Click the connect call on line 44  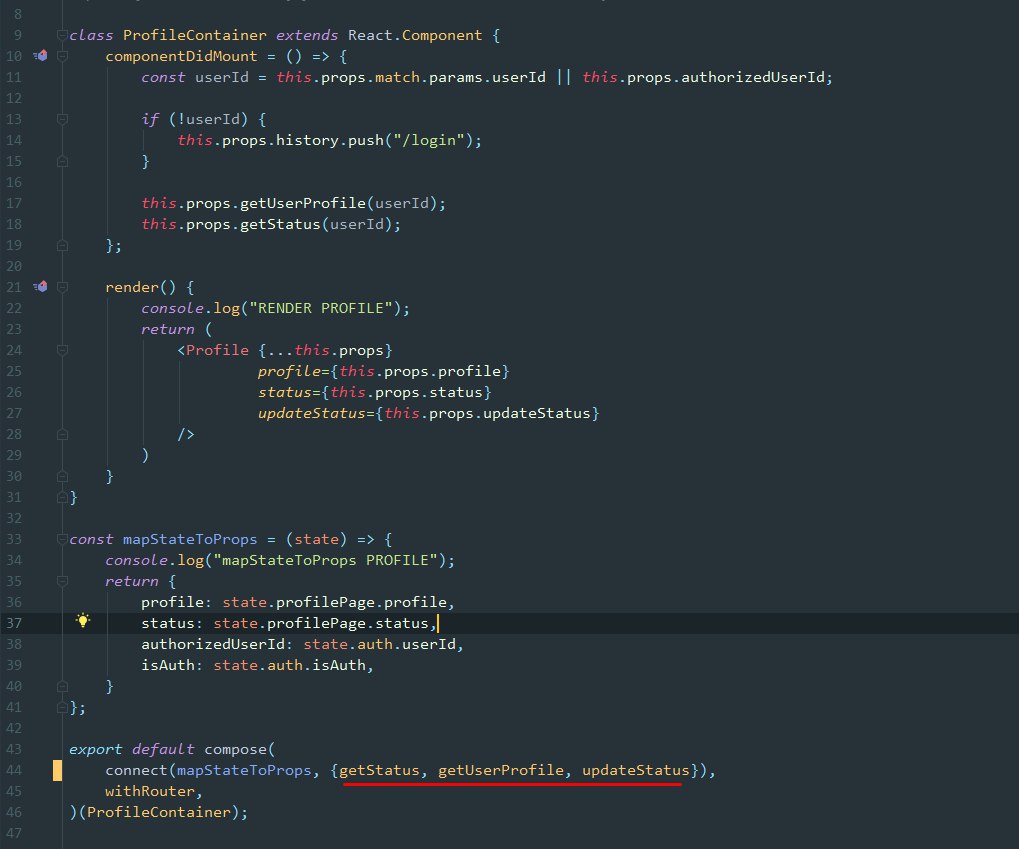[x=136, y=770]
